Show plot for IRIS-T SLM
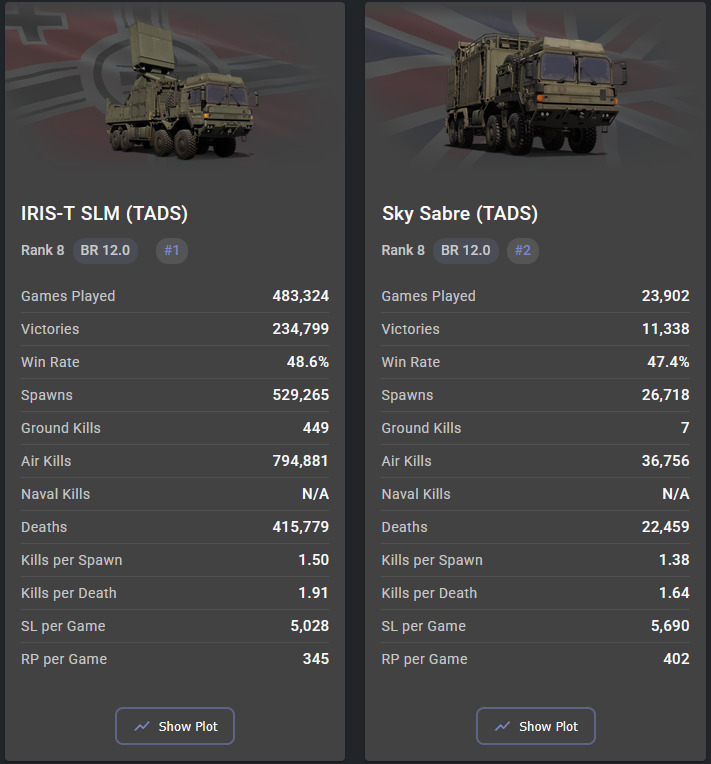 click(x=175, y=726)
